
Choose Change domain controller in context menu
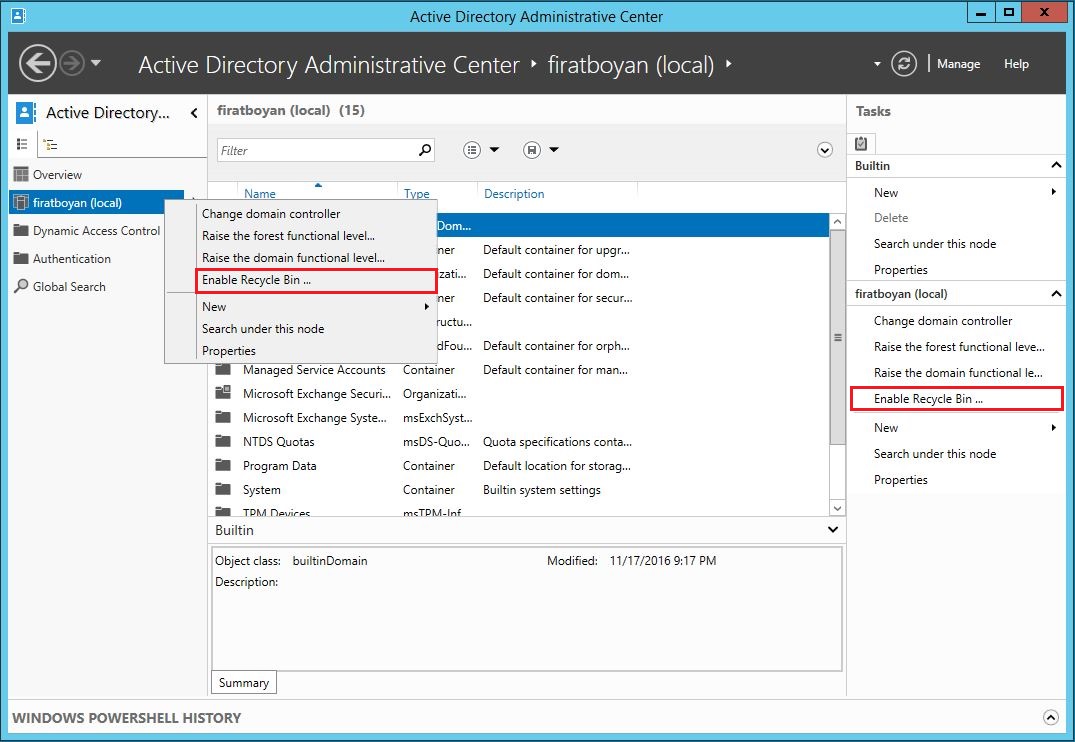pos(271,214)
